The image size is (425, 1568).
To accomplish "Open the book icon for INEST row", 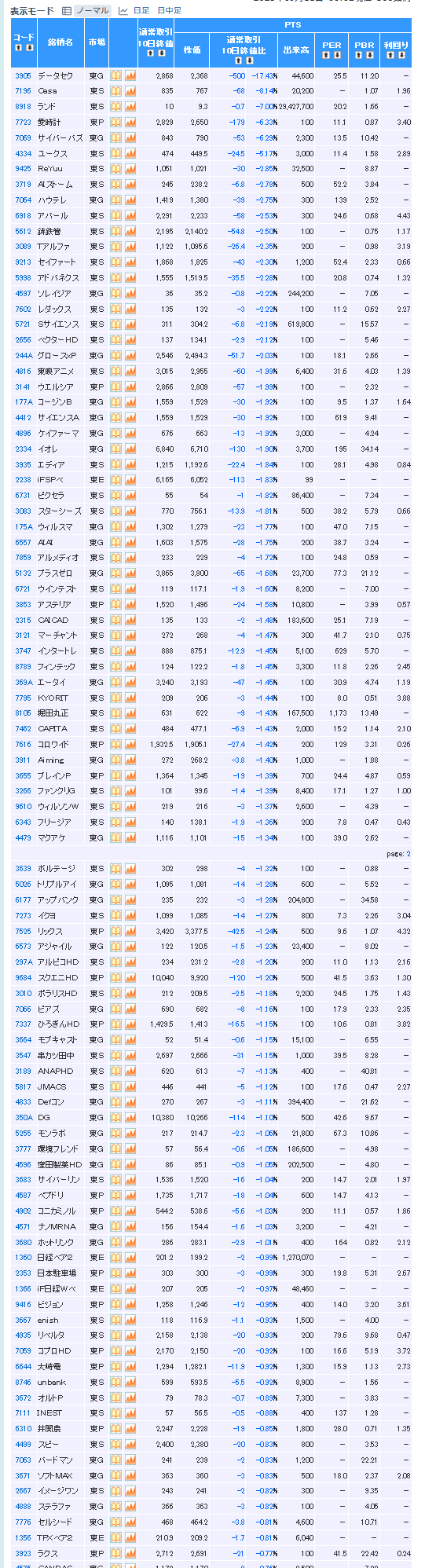I will (115, 1413).
